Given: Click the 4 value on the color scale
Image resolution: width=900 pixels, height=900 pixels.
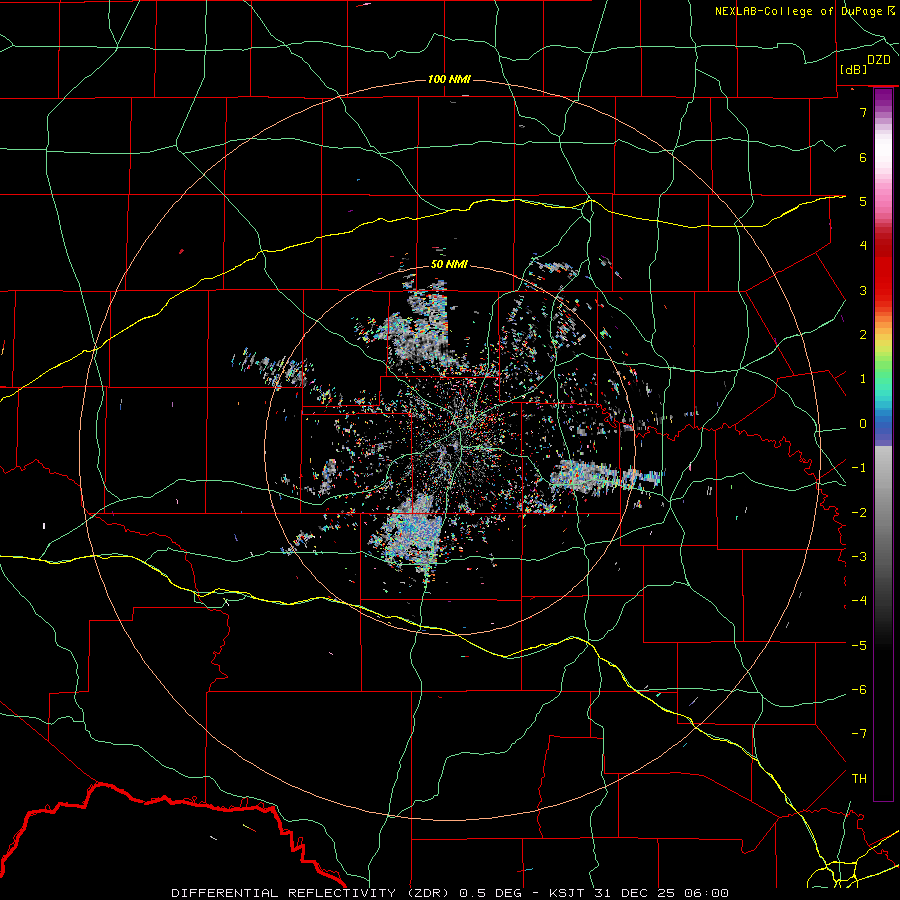Looking at the screenshot, I should click(863, 246).
